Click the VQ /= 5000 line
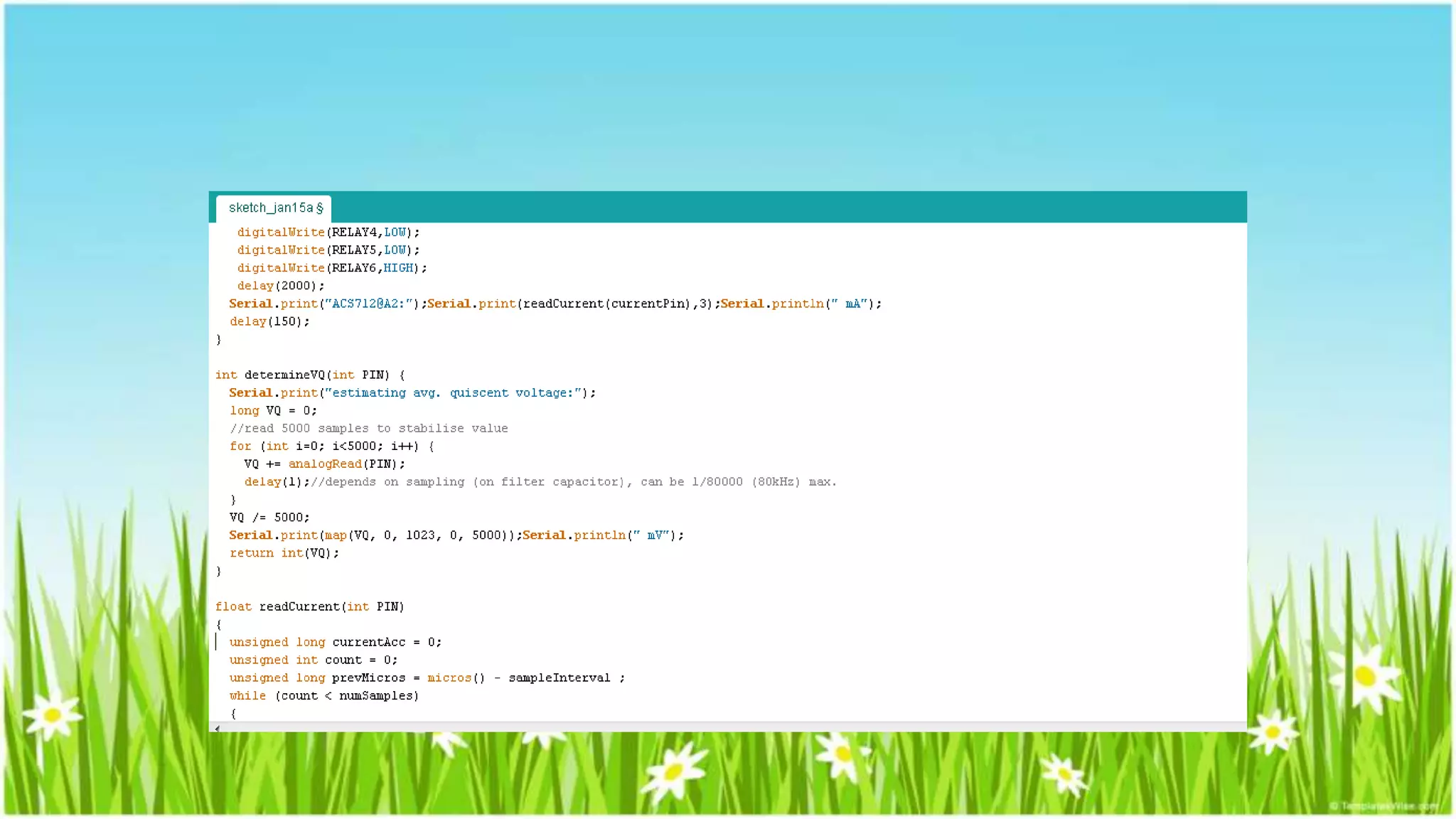Screen dimensions: 1456x819 point(269,517)
